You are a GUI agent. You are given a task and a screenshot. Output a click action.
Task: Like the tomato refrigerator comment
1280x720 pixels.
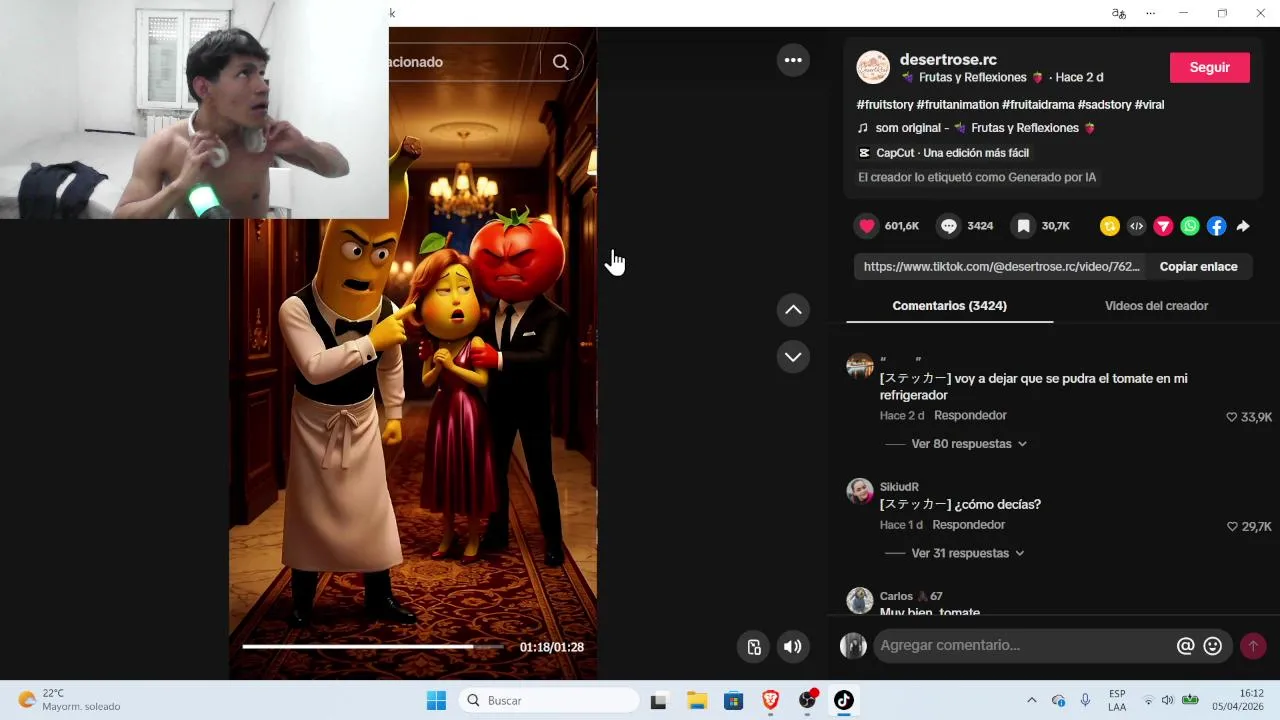pyautogui.click(x=1232, y=417)
